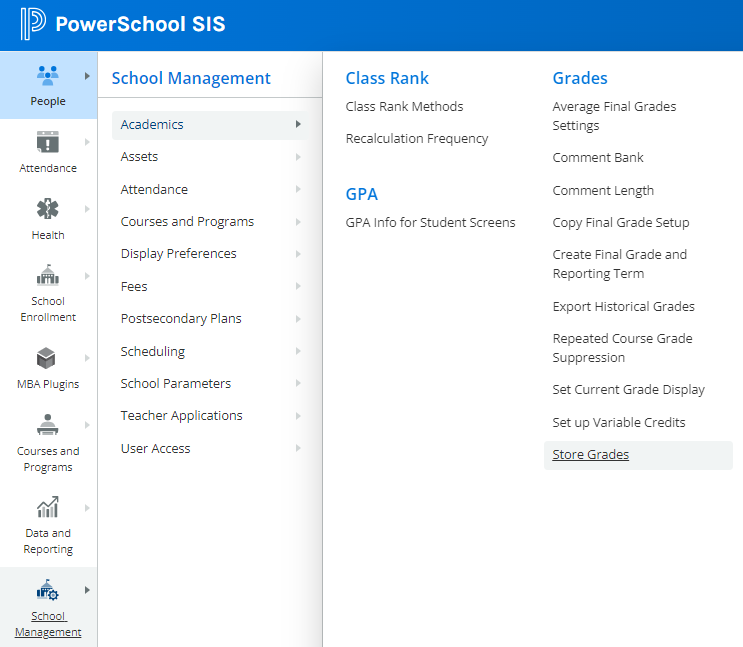Open Average Final Grades Settings link

point(614,116)
